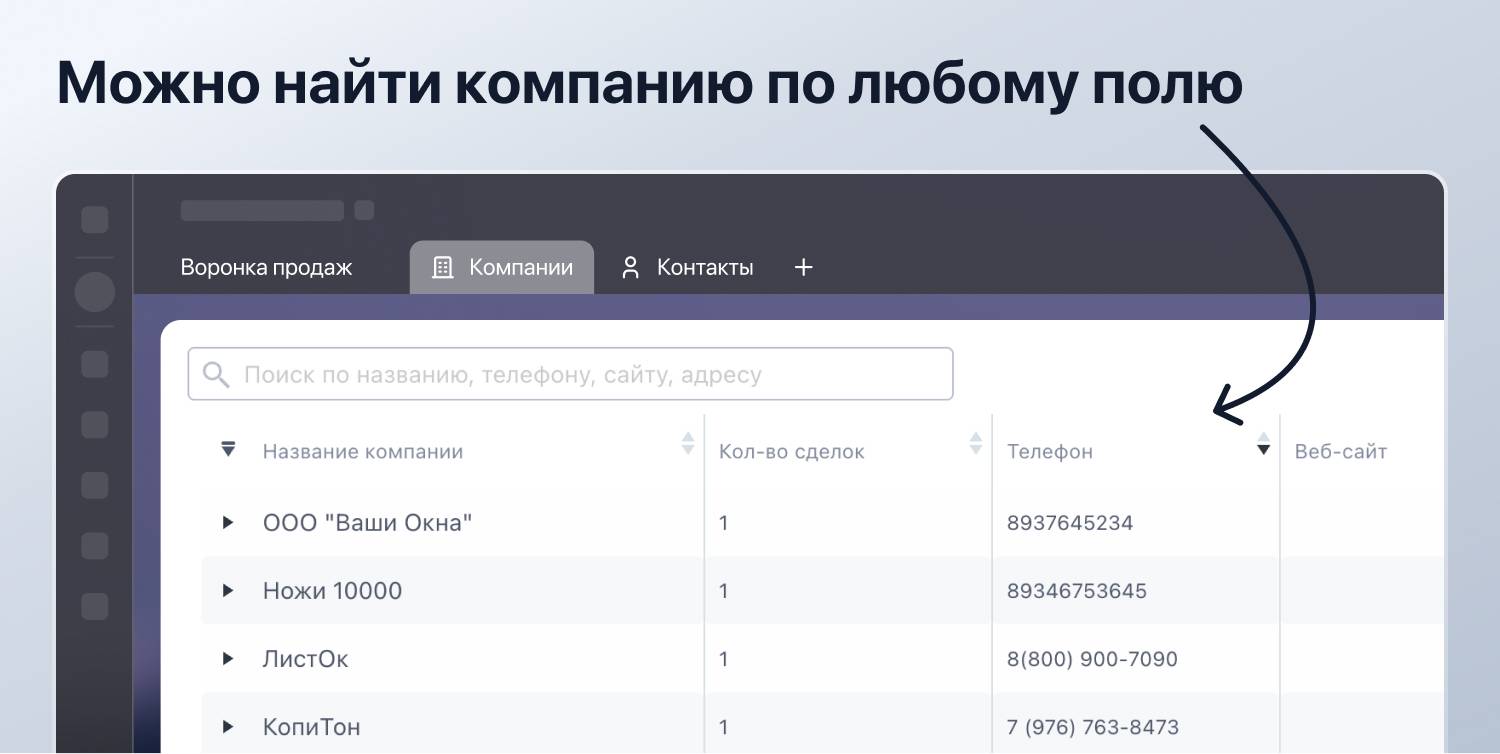
Task: Click the plus icon to add tab
Action: 803,268
